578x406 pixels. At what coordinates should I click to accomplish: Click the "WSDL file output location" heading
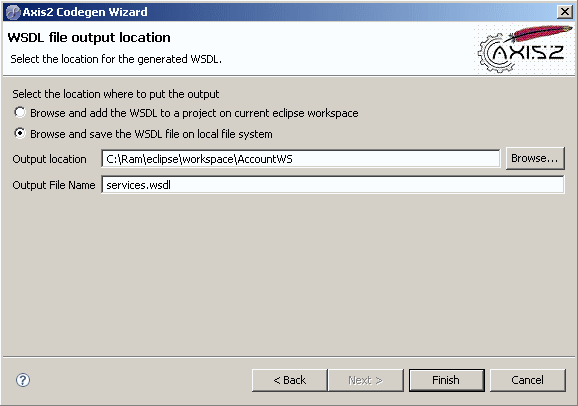click(89, 38)
